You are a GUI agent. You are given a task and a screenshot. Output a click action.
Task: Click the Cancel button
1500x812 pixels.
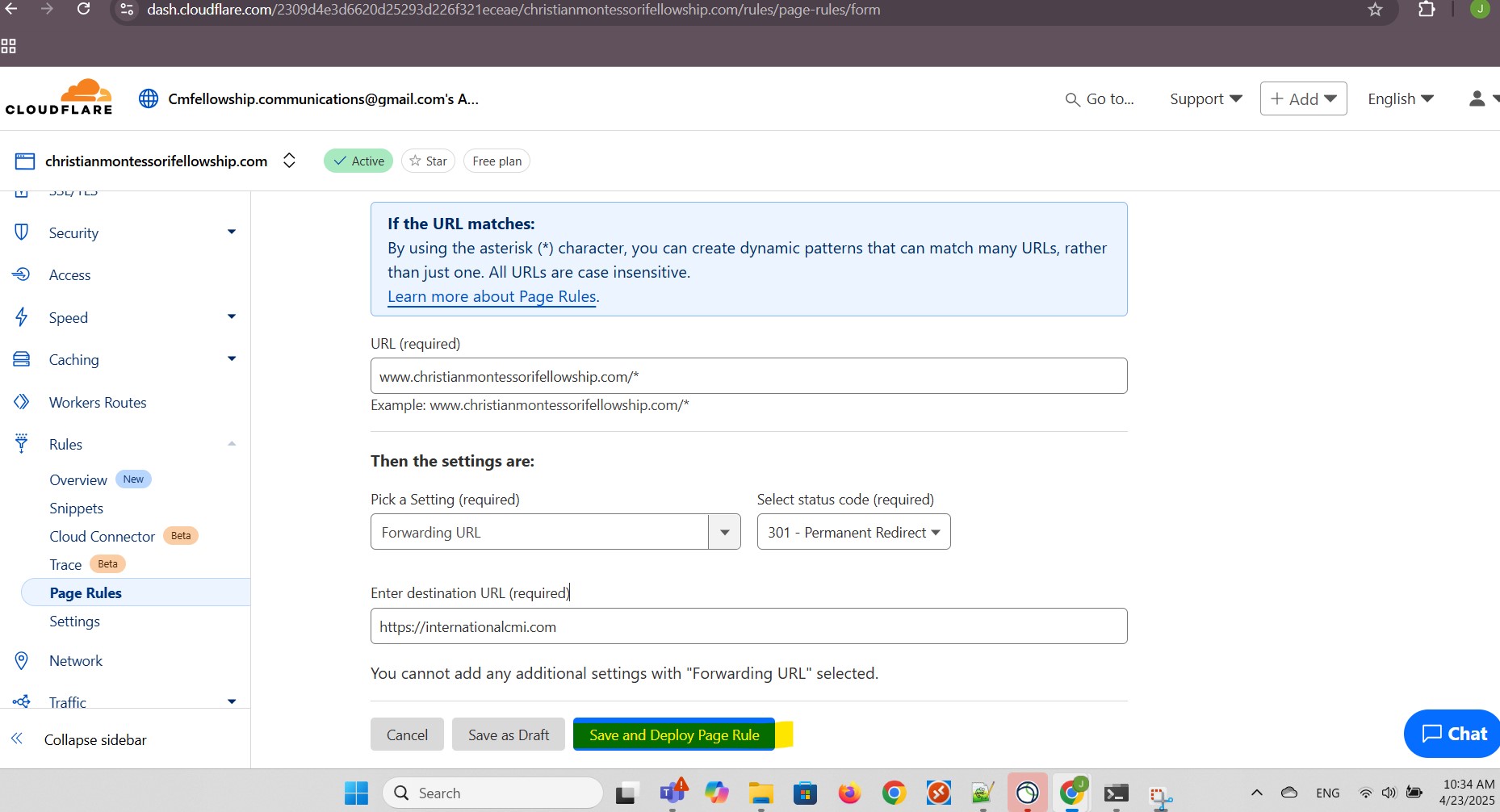(407, 735)
